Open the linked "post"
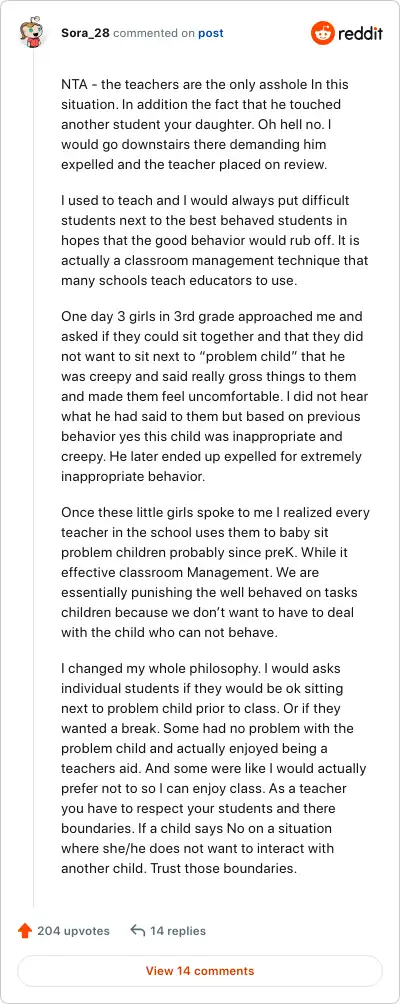The image size is (400, 1004). pyautogui.click(x=211, y=33)
